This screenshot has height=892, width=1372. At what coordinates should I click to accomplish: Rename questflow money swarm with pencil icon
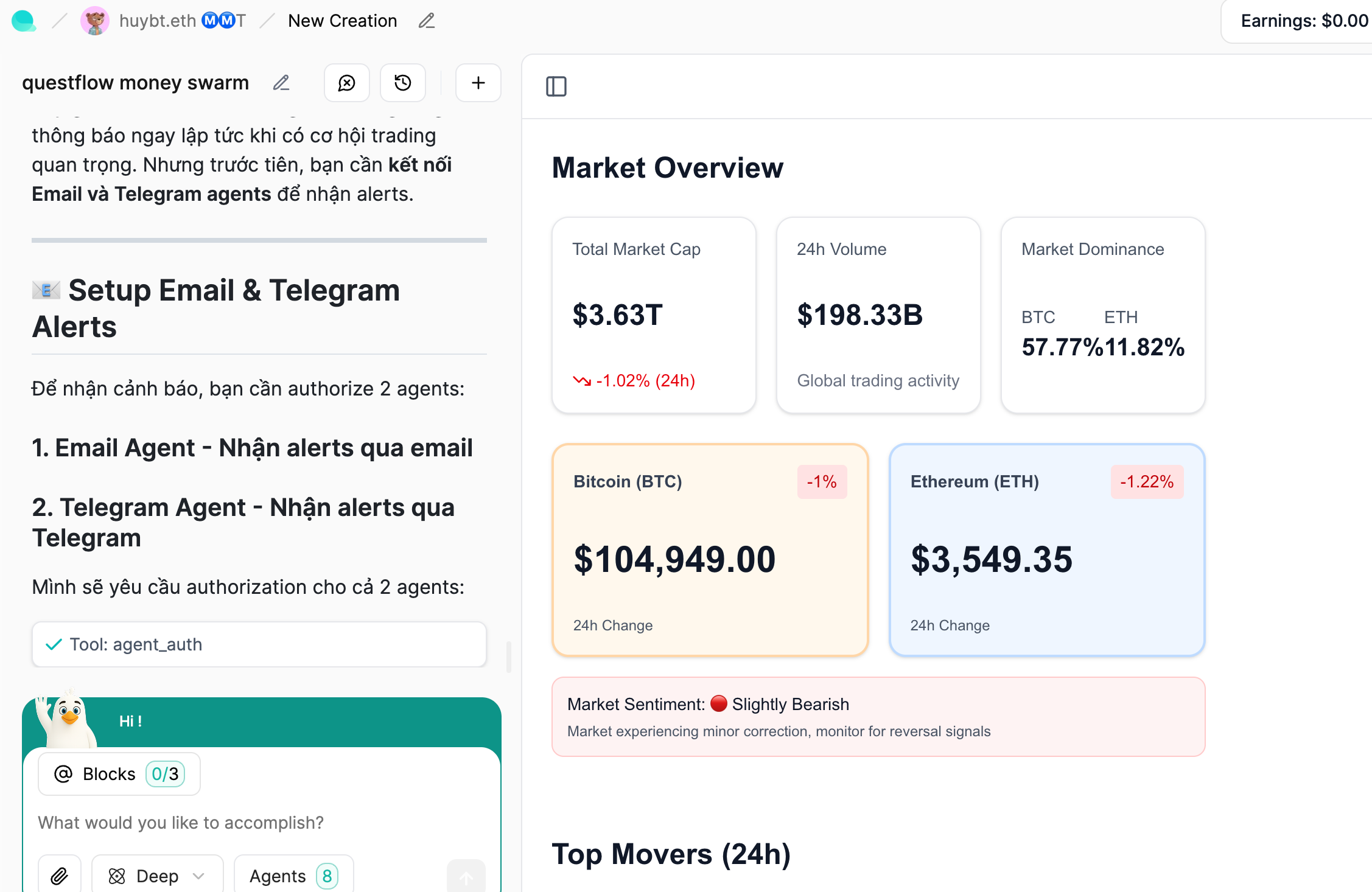click(x=281, y=83)
